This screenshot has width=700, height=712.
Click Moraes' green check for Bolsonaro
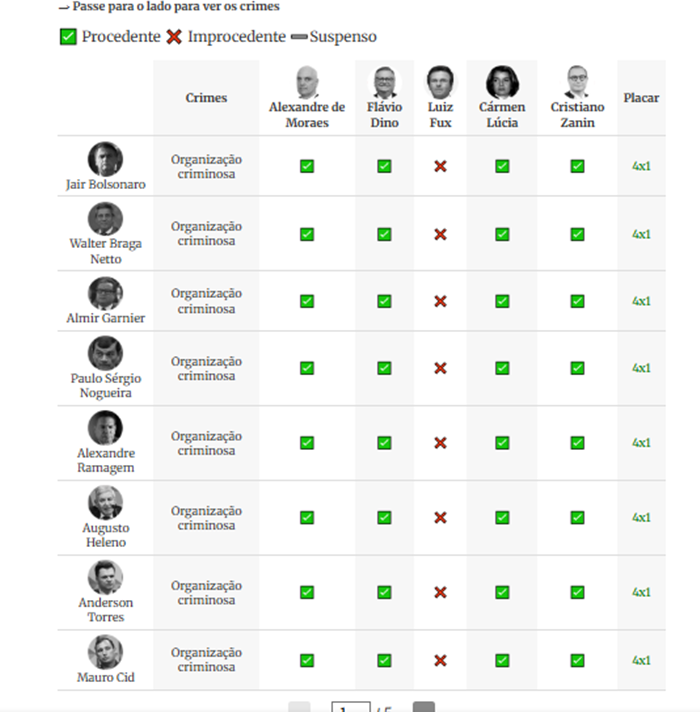click(x=307, y=166)
